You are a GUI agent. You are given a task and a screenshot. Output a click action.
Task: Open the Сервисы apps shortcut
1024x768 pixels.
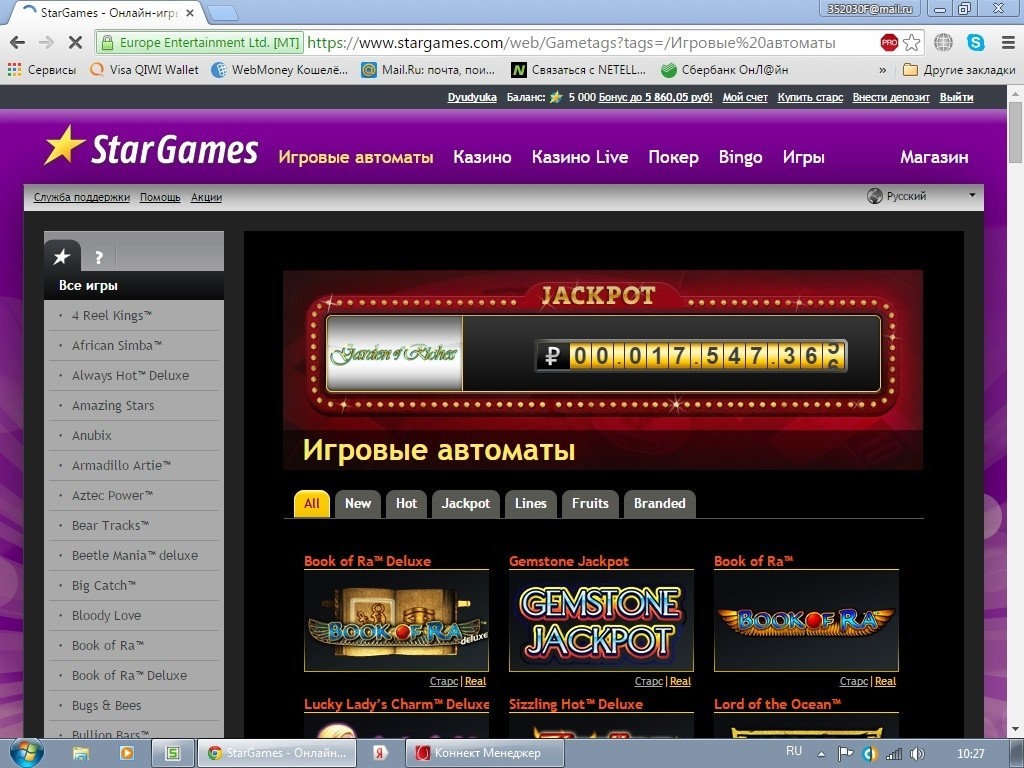click(x=42, y=70)
